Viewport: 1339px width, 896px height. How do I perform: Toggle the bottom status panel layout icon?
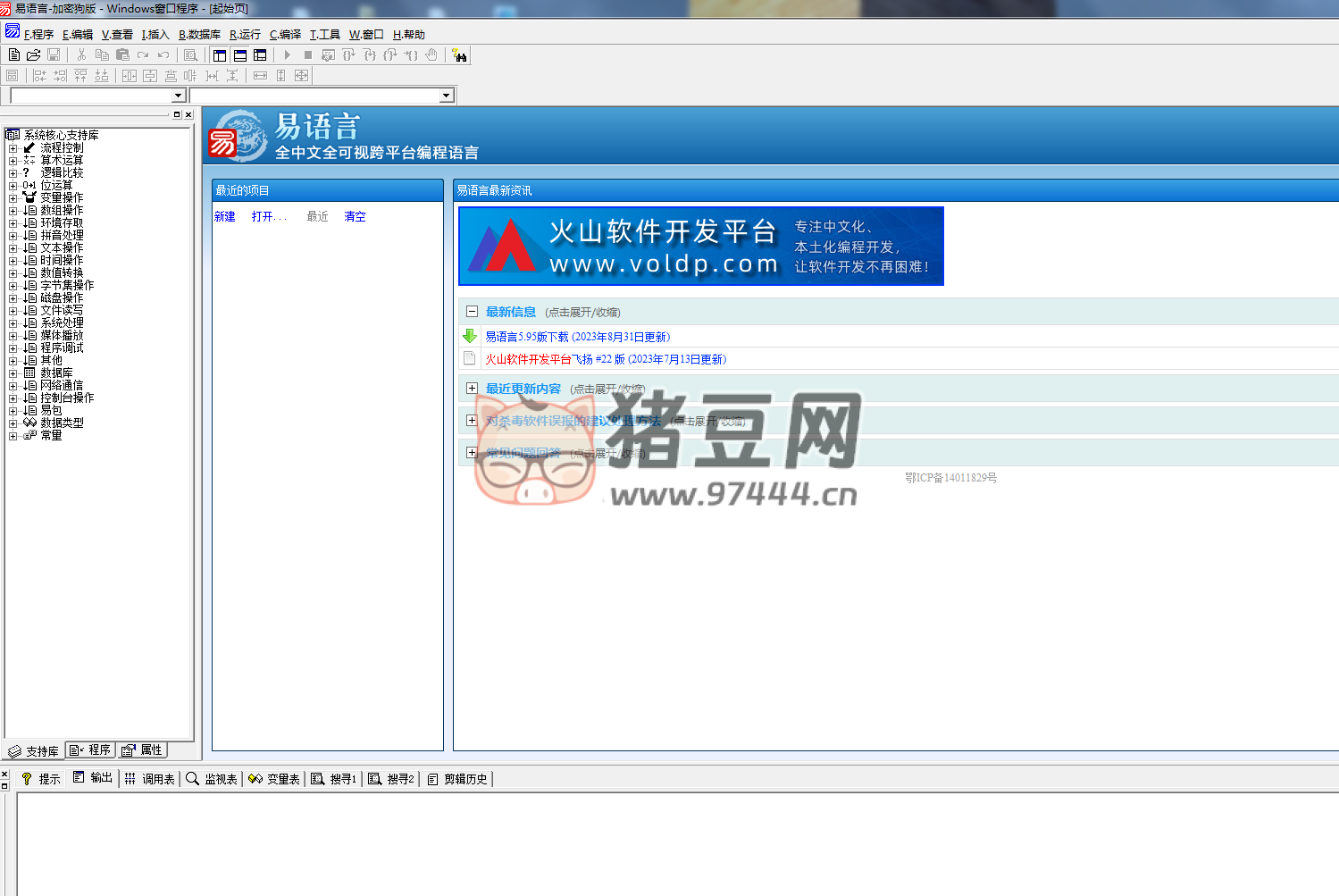point(240,55)
